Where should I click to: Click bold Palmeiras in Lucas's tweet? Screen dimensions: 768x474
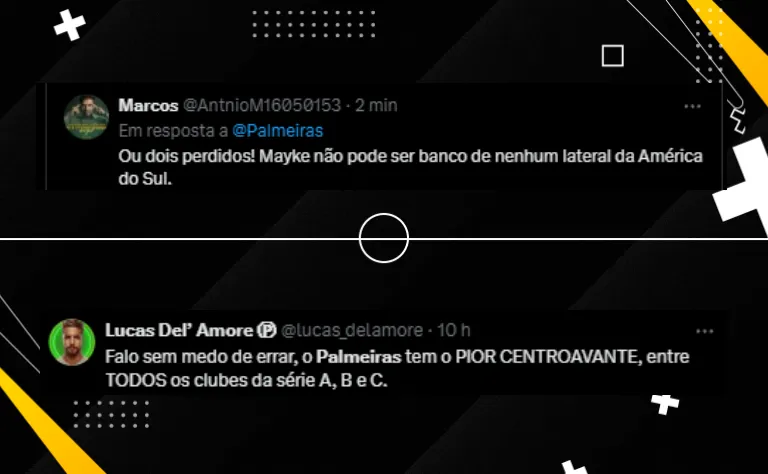(359, 356)
